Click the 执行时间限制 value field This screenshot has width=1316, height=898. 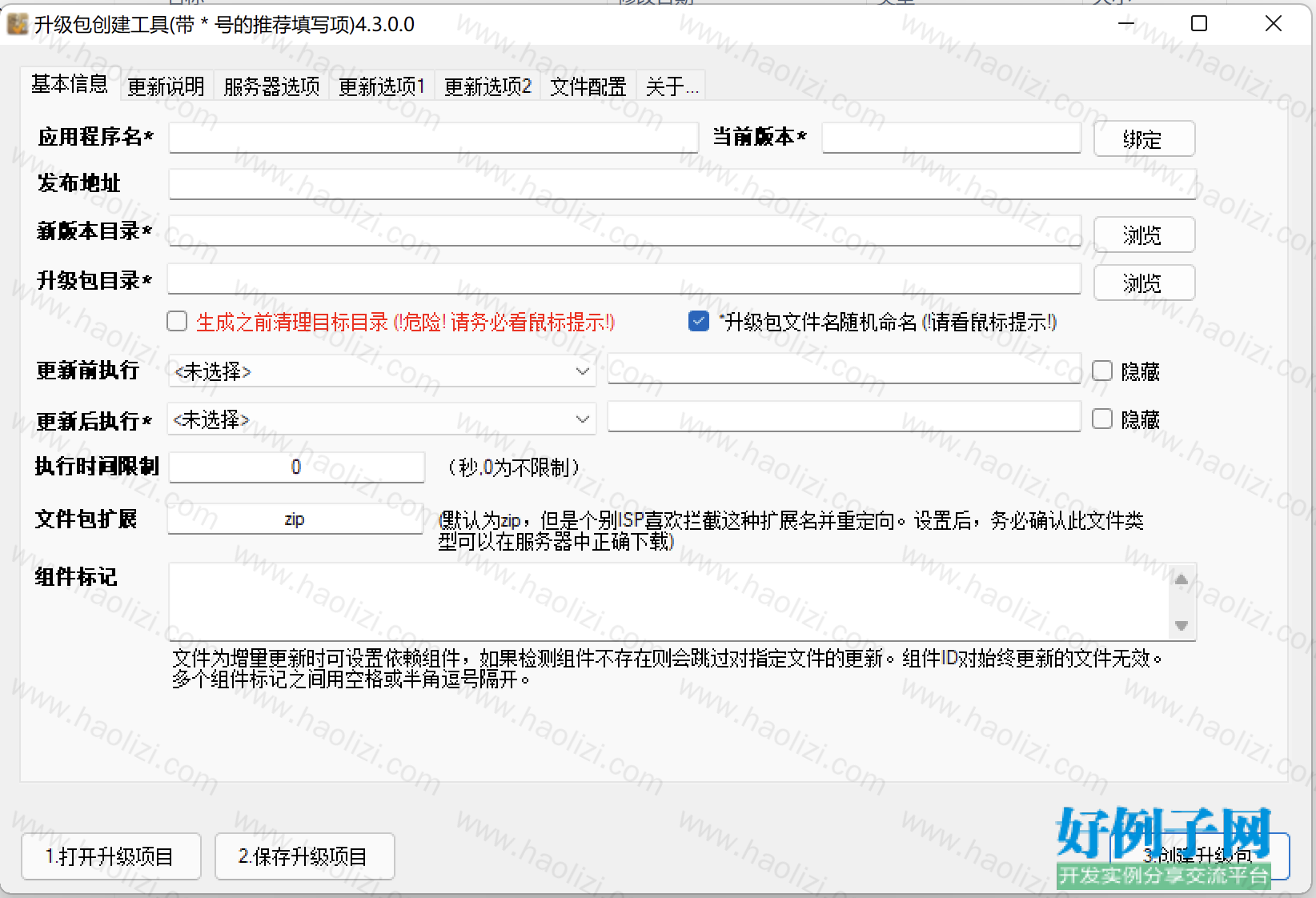click(x=296, y=467)
